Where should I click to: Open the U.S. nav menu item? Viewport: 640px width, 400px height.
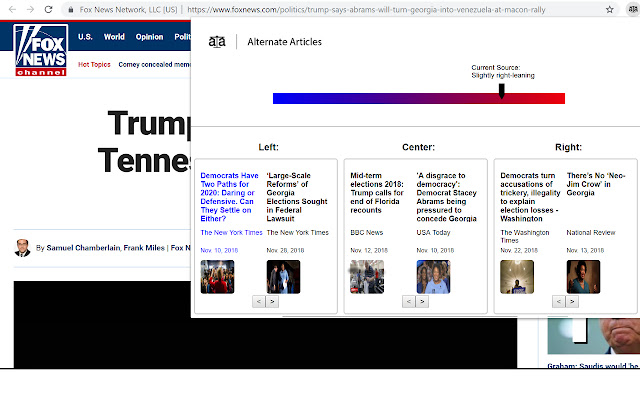[x=85, y=37]
